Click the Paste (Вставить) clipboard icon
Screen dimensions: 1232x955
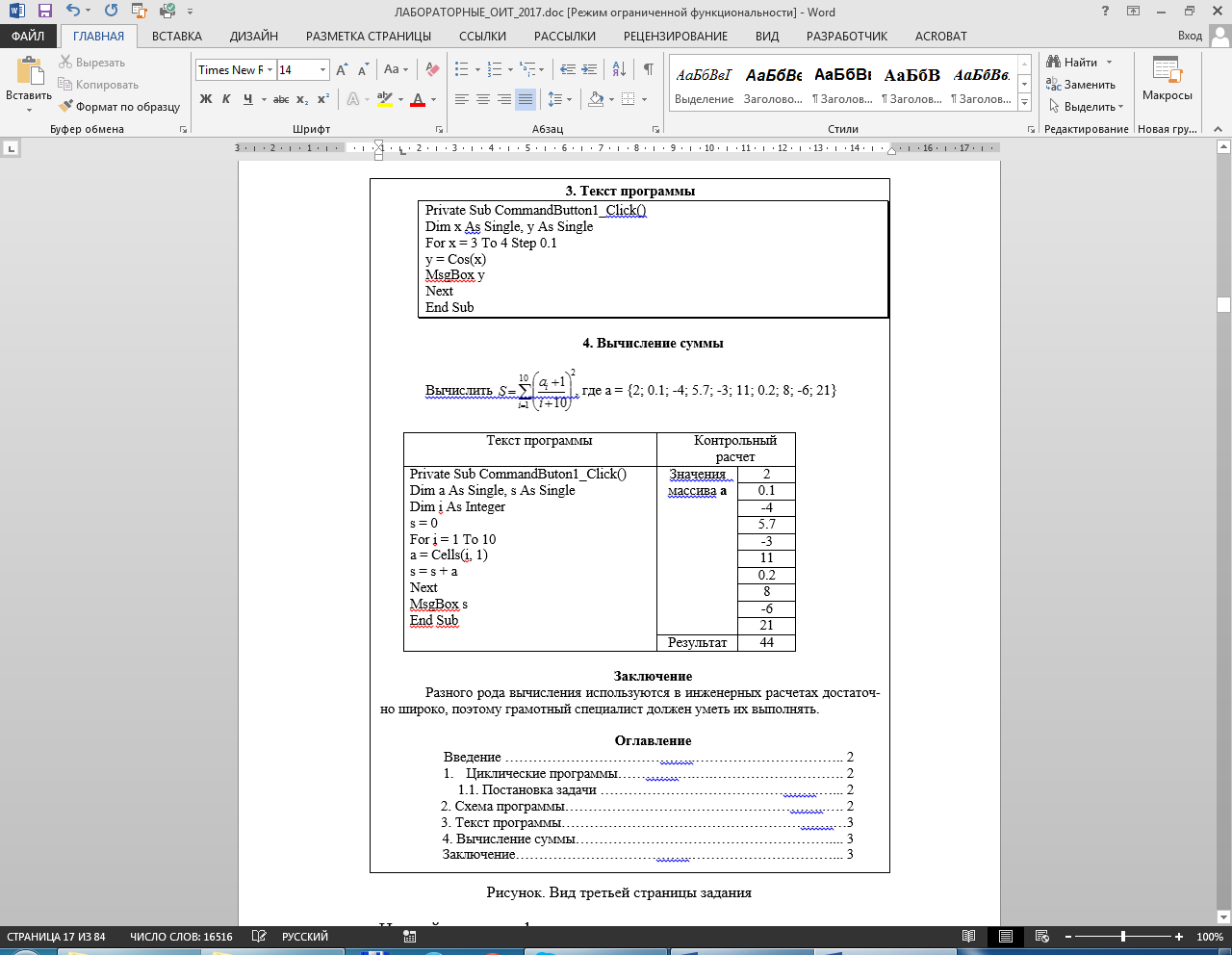(29, 71)
